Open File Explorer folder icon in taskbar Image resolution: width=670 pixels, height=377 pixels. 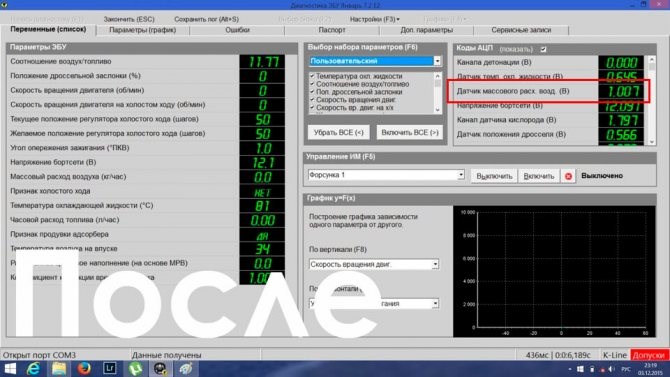coord(59,368)
